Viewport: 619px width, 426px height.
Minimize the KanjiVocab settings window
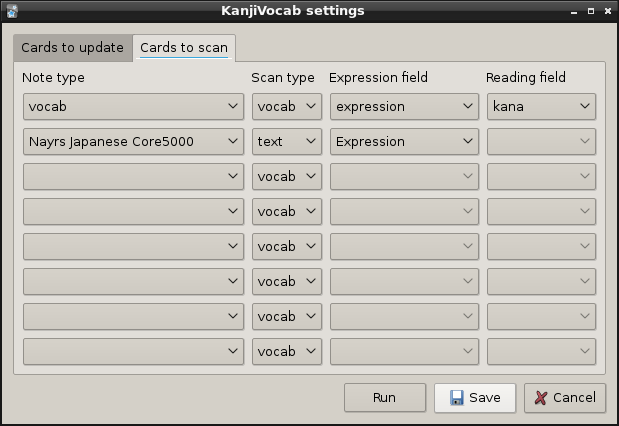(573, 11)
